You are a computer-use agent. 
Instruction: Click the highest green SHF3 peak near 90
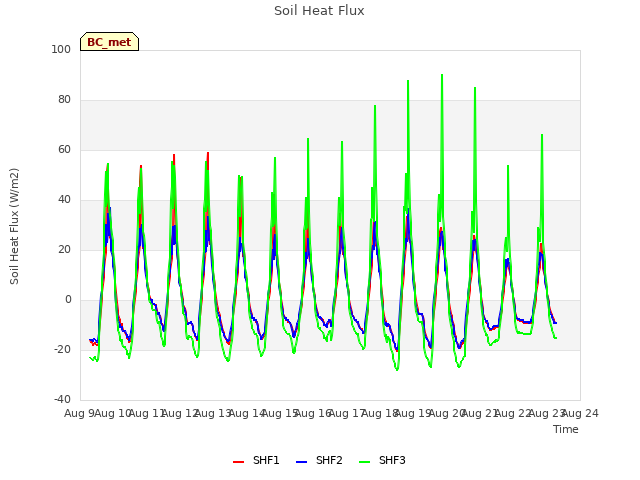coord(442,75)
